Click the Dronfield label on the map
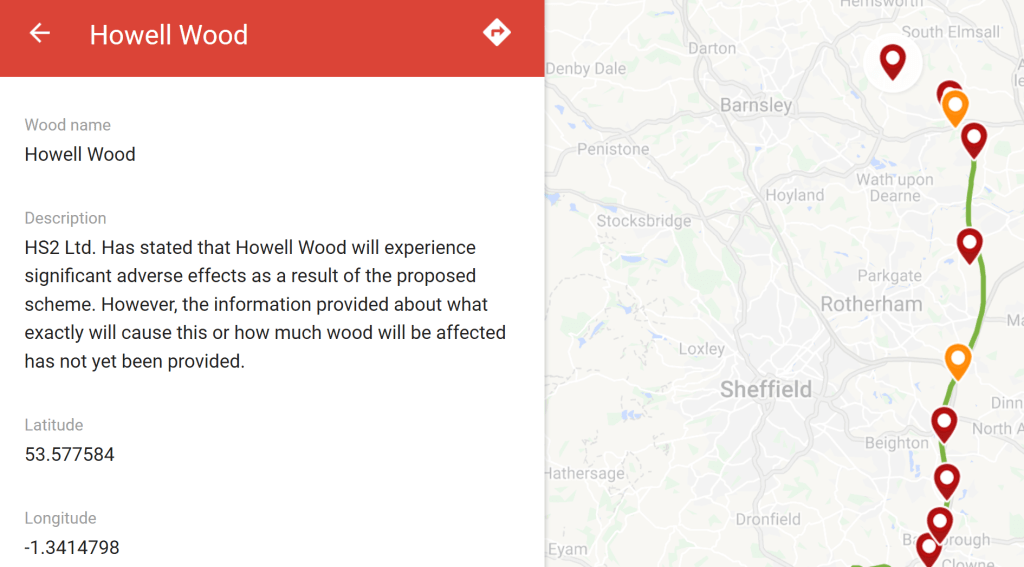The height and width of the screenshot is (567, 1024). [768, 519]
